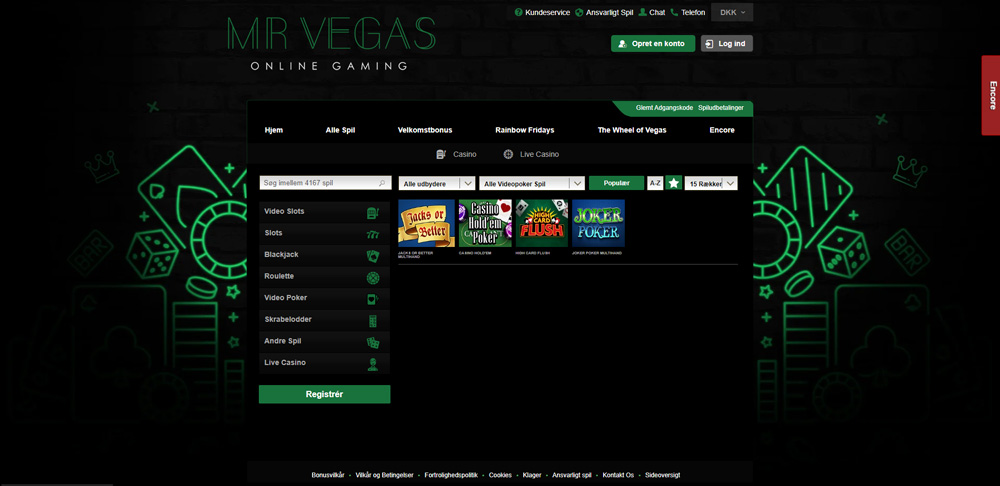Open Vilkår og Betingelser footer link
1000x486 pixels.
pos(385,475)
